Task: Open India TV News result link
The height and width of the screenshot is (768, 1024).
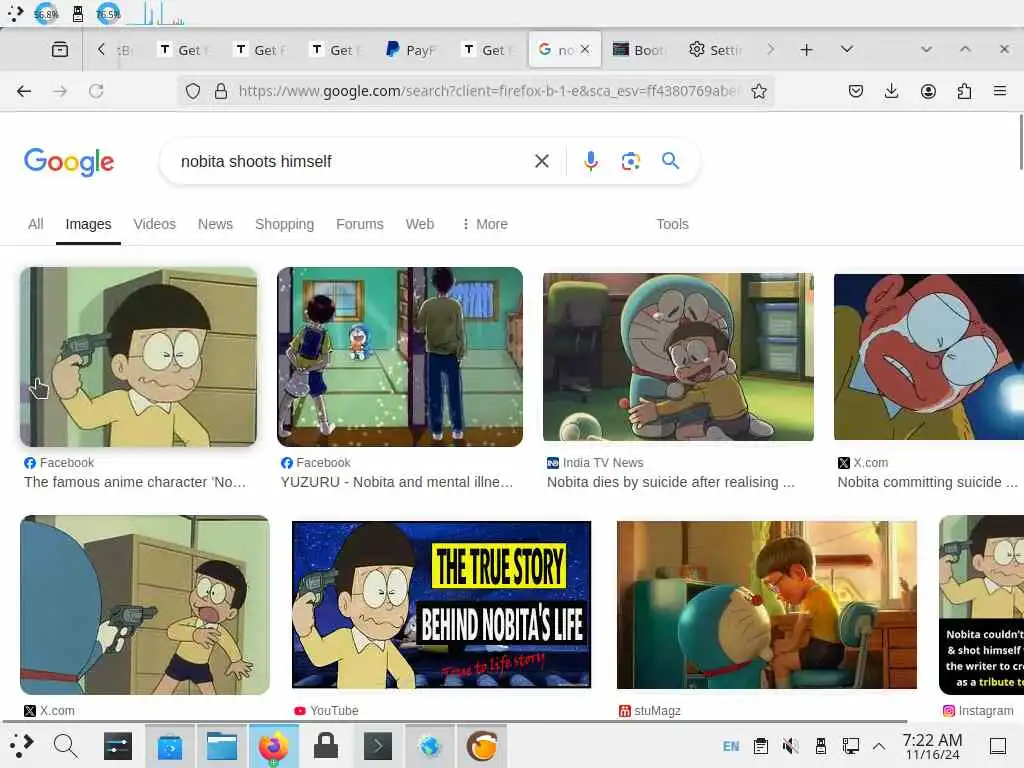Action: tap(671, 482)
